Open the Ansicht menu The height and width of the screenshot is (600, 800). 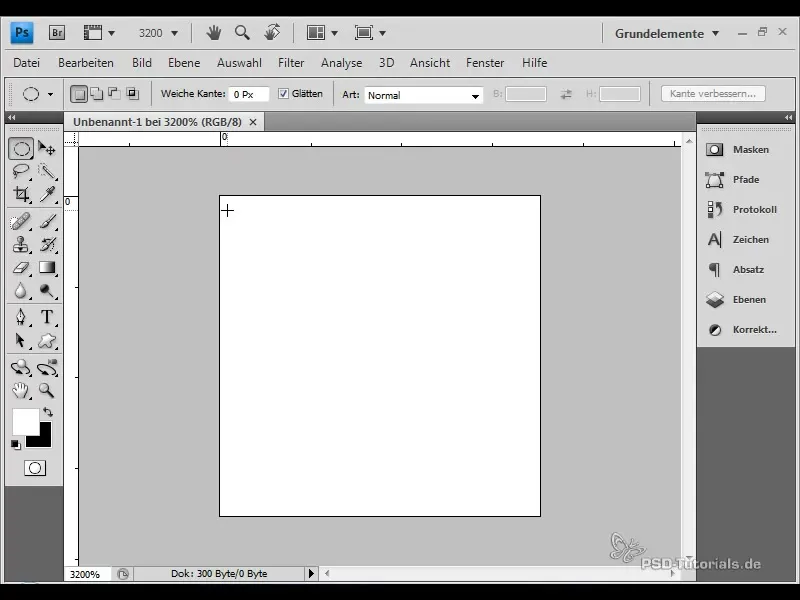[430, 63]
